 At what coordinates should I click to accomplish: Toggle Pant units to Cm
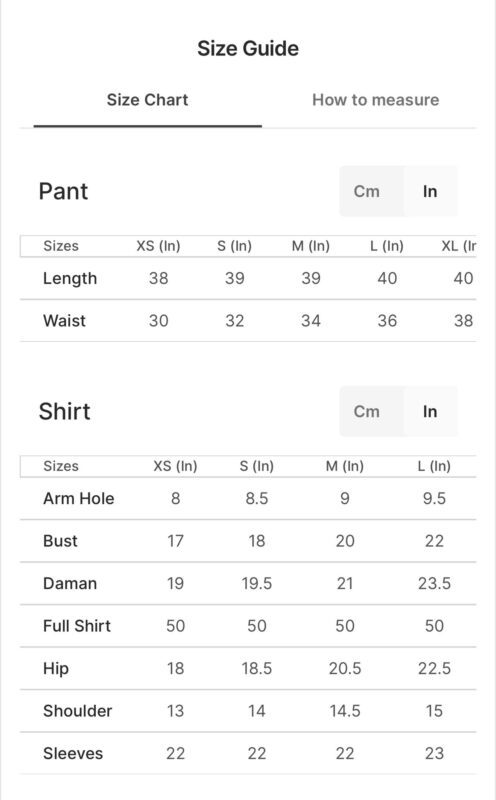tap(367, 191)
